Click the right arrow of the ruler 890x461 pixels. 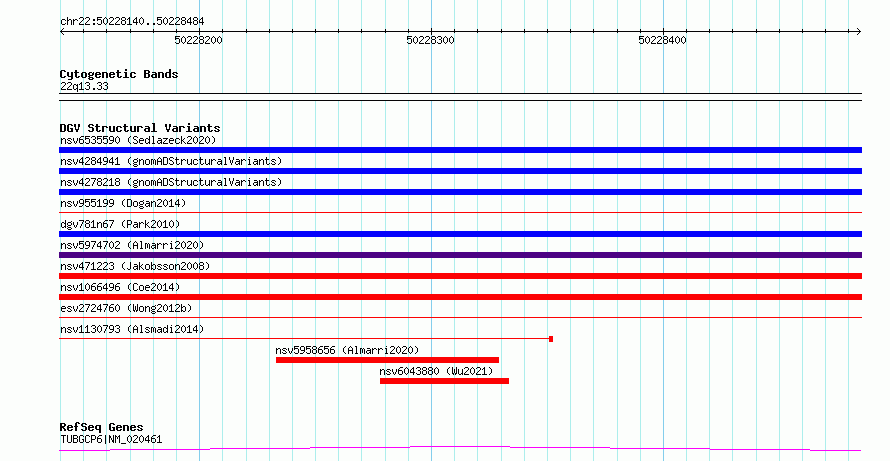pyautogui.click(x=858, y=32)
